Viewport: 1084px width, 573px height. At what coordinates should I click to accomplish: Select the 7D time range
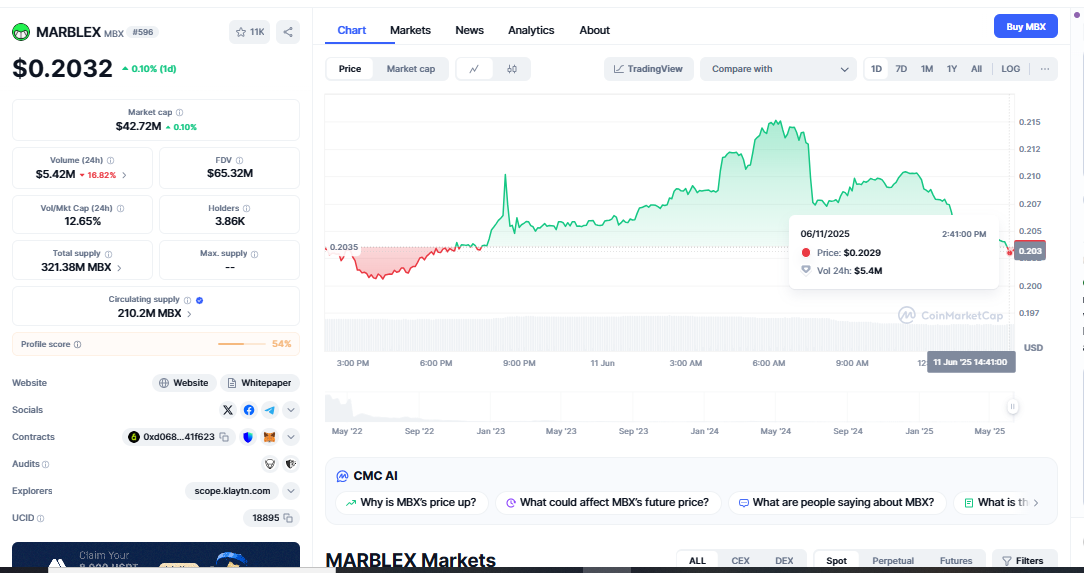point(901,69)
